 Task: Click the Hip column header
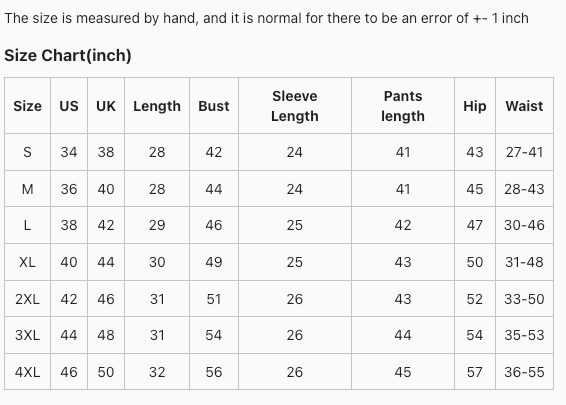(475, 106)
